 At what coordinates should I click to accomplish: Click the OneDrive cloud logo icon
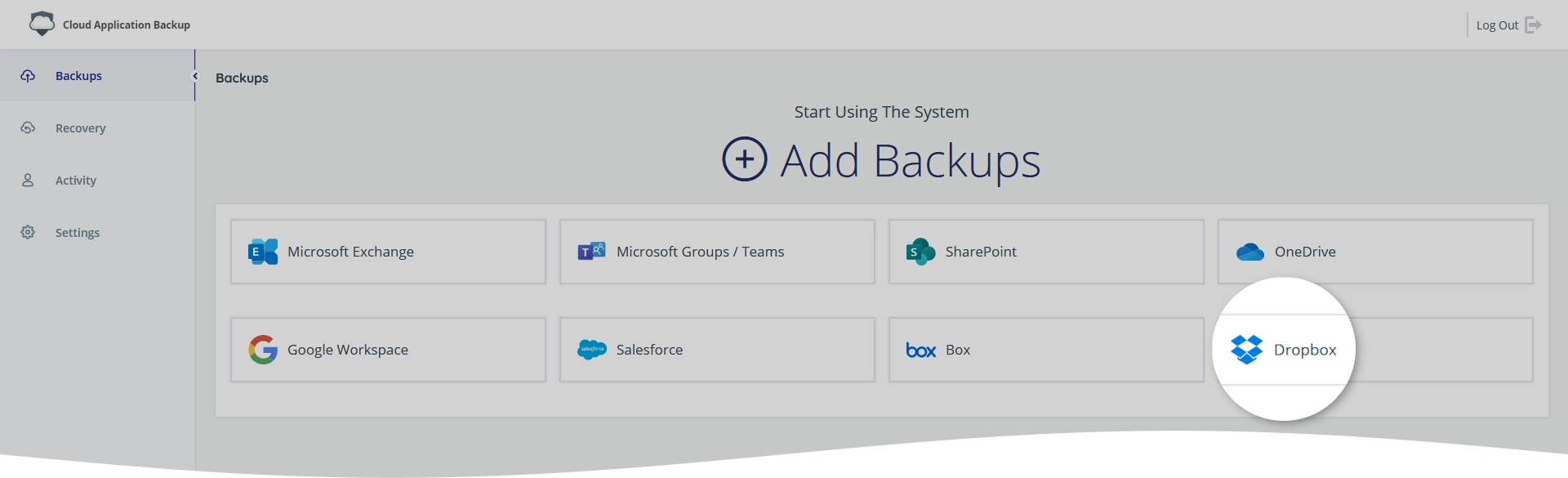1249,252
